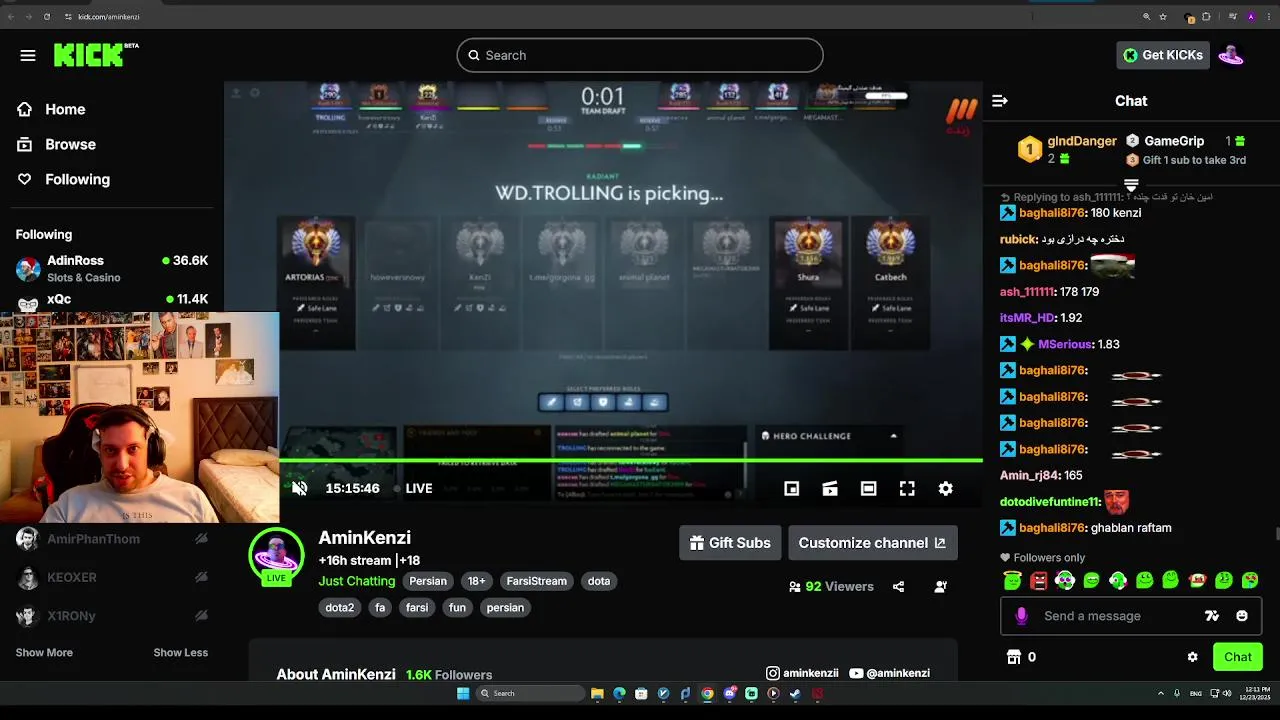Open the emote picker smiley icon
The image size is (1280, 720).
(x=1242, y=616)
